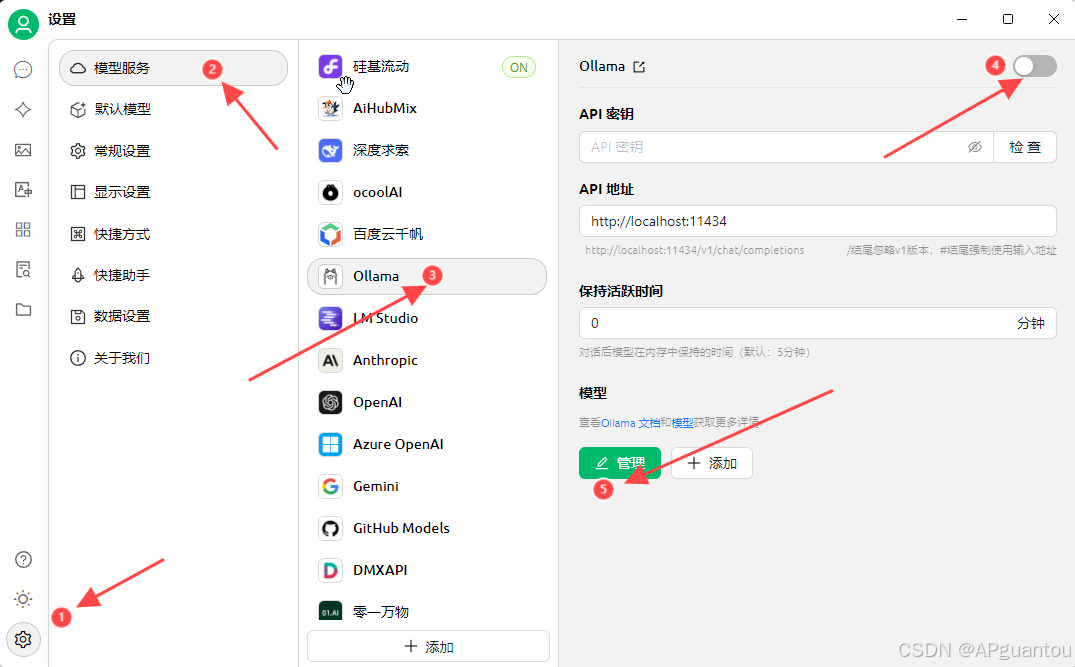The height and width of the screenshot is (667, 1075).
Task: Open the 默认模型 settings section
Action: pyautogui.click(x=173, y=109)
